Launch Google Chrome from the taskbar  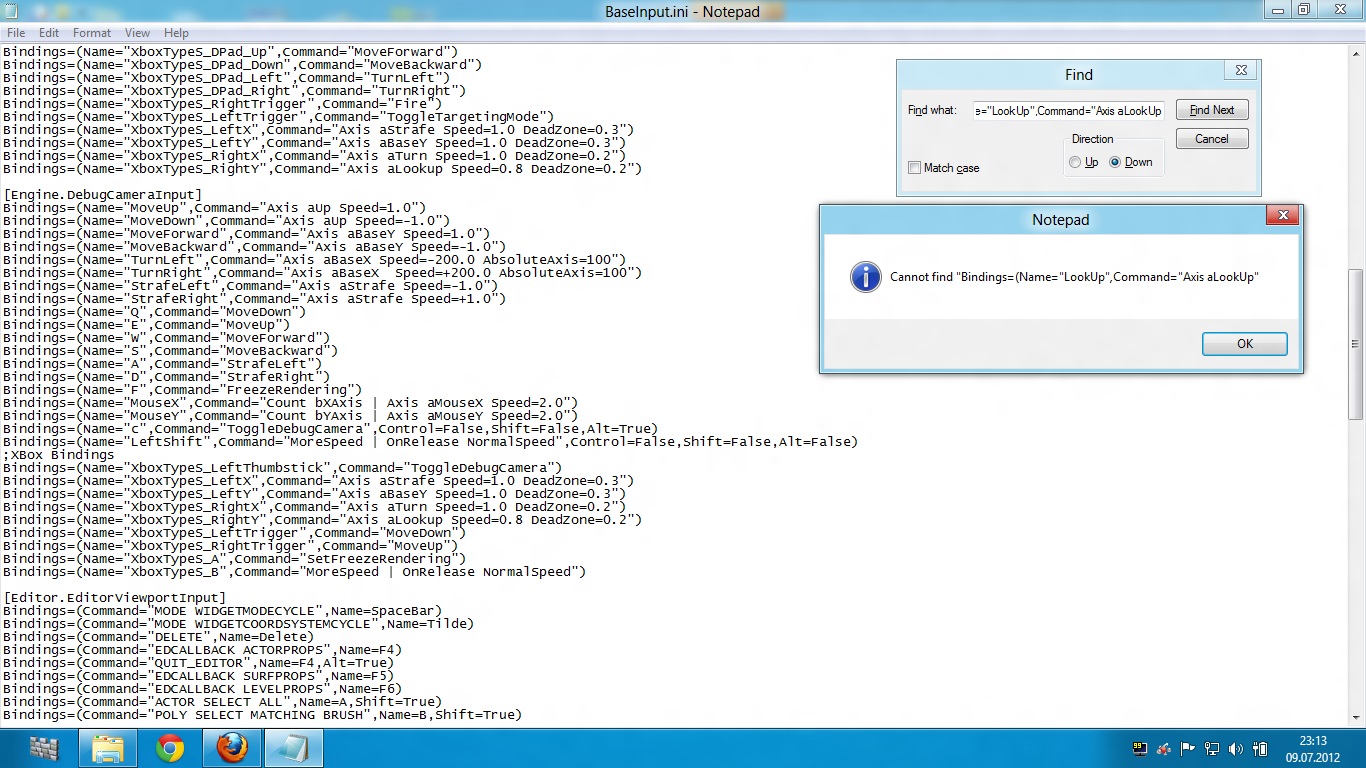click(170, 748)
